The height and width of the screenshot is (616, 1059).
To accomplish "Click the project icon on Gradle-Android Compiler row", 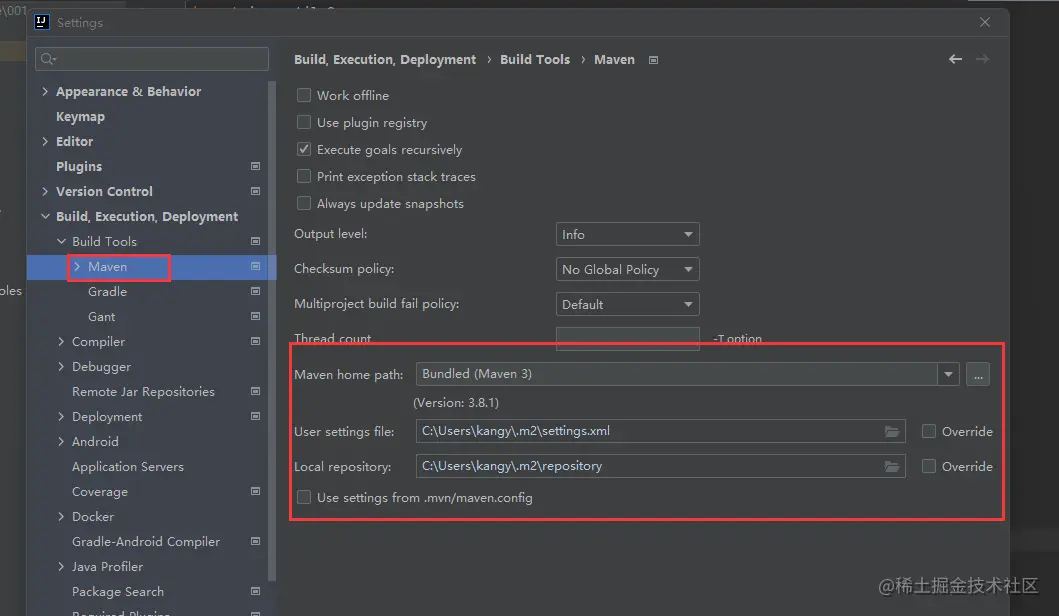I will tap(255, 541).
